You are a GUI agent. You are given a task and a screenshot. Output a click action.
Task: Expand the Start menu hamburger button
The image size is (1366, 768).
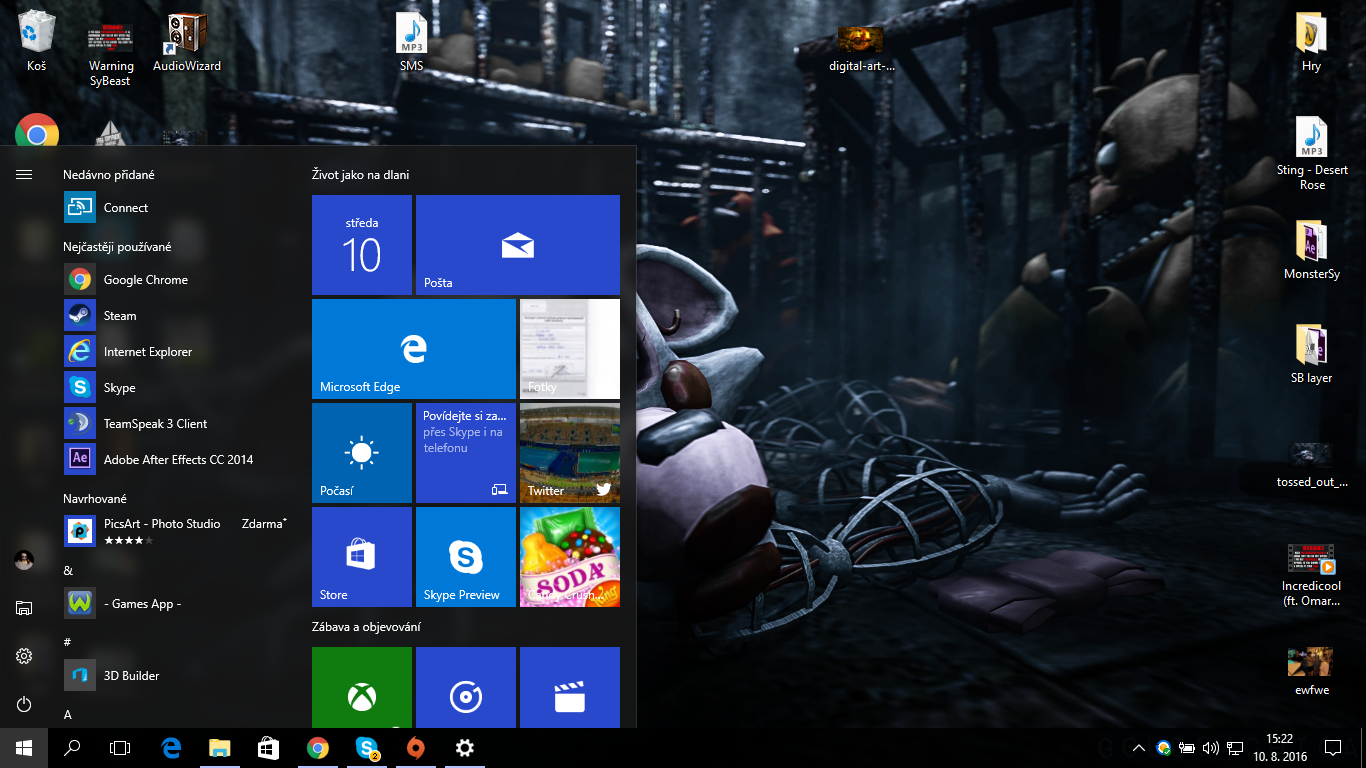[24, 175]
